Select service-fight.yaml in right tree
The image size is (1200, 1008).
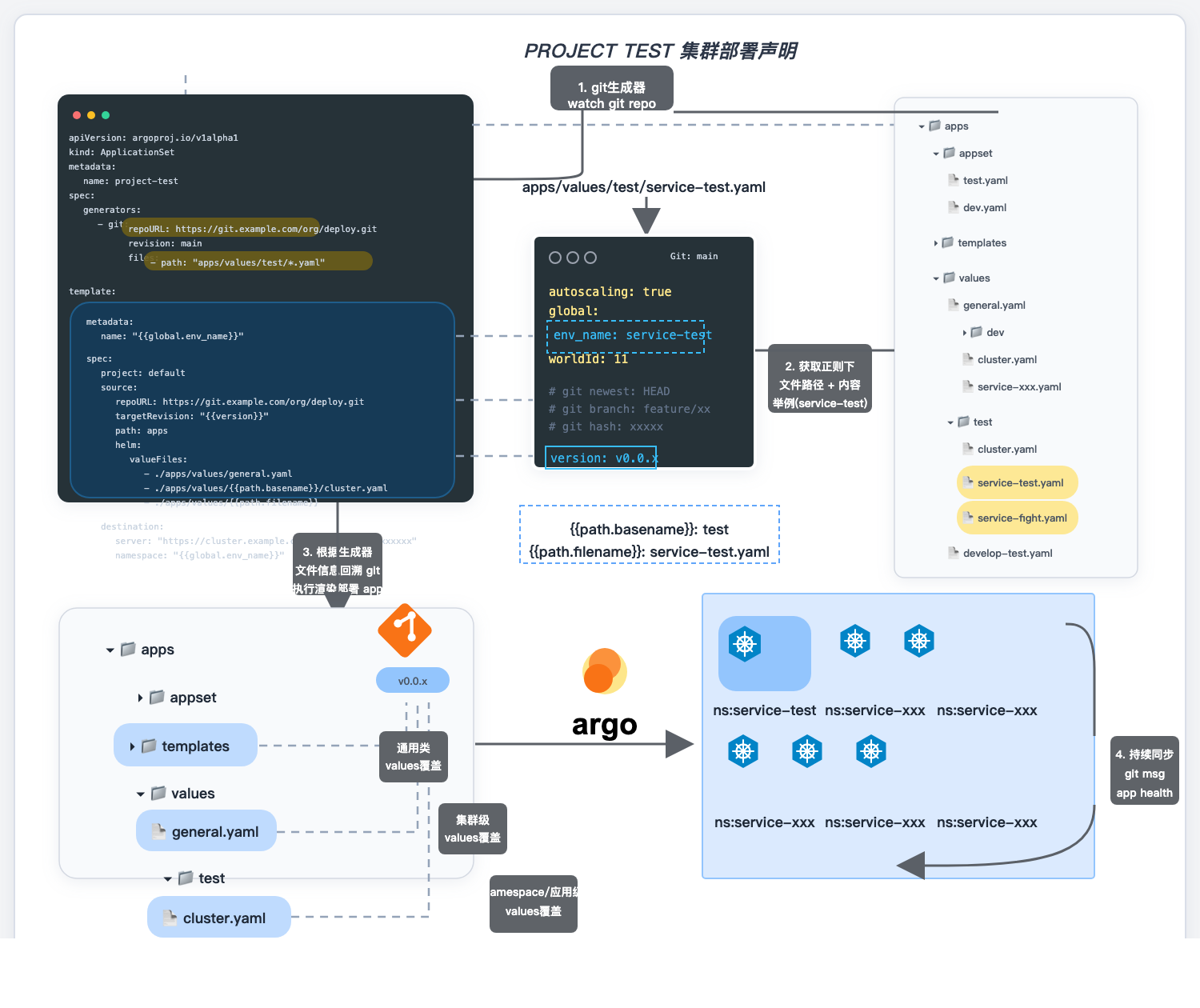tap(1017, 518)
